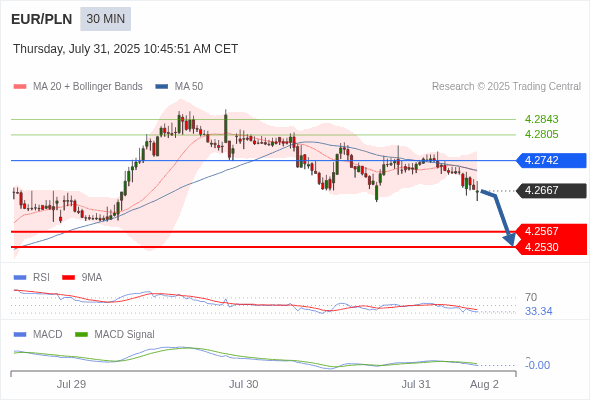This screenshot has width=590, height=400.
Task: Click the blue MACD legend swatch
Action: (20, 335)
